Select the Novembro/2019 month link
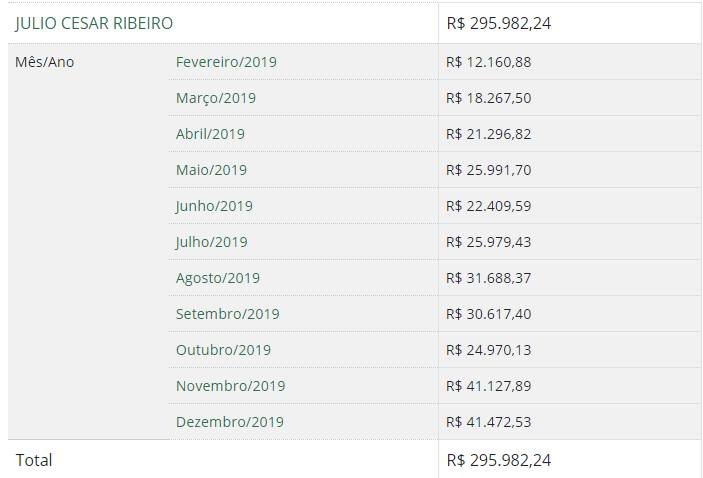This screenshot has width=703, height=478. (x=230, y=386)
